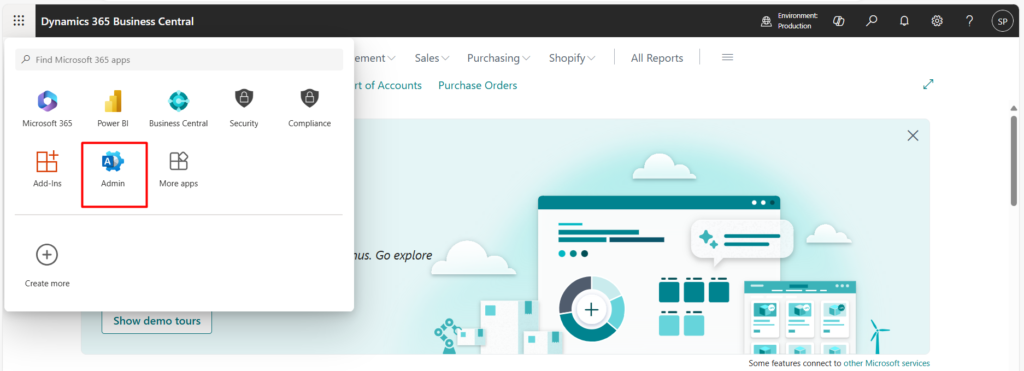Image resolution: width=1024 pixels, height=371 pixels.
Task: Open the app launcher waffle icon
Action: [19, 21]
